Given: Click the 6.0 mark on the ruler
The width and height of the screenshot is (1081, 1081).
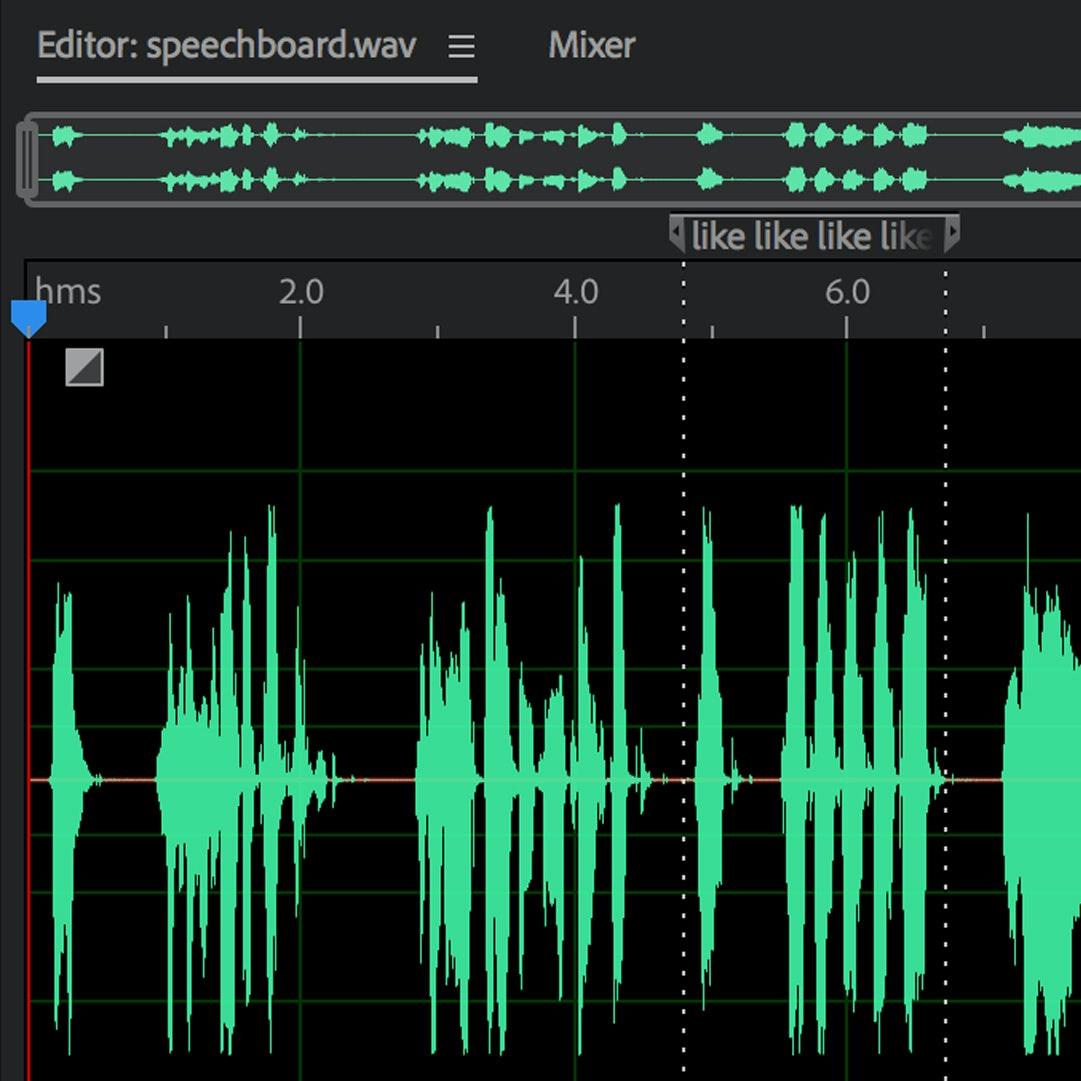Looking at the screenshot, I should click(x=847, y=293).
